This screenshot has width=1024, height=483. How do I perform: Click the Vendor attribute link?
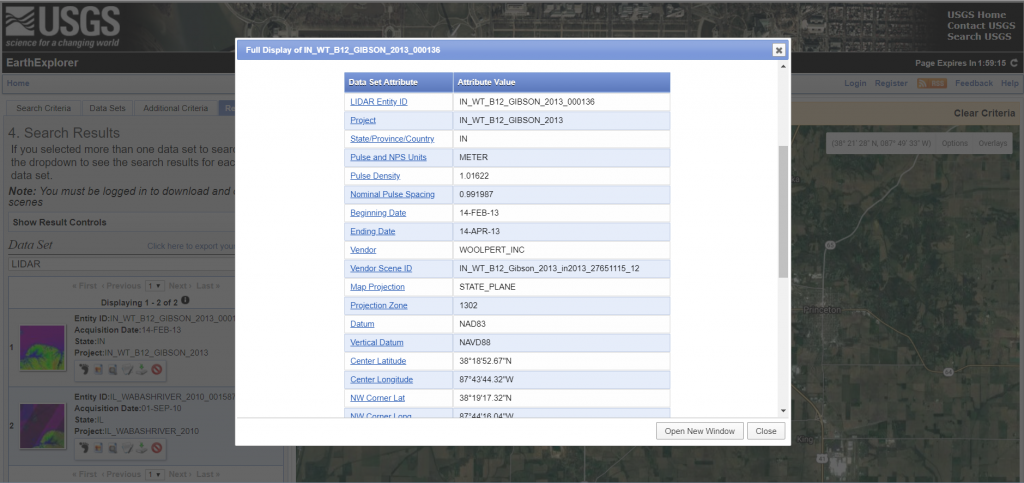click(x=363, y=250)
